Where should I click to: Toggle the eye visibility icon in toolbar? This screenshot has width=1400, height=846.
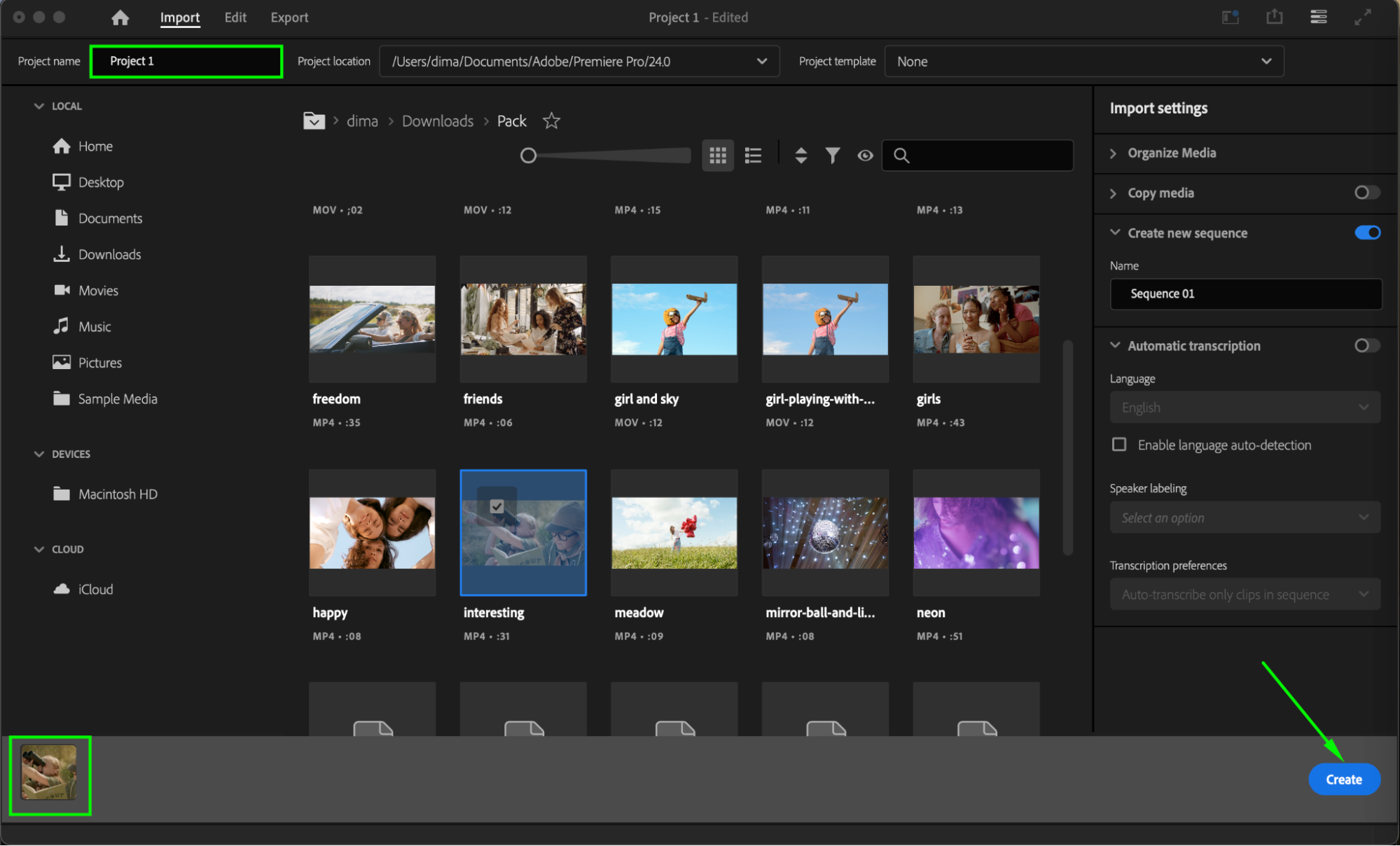pos(866,155)
